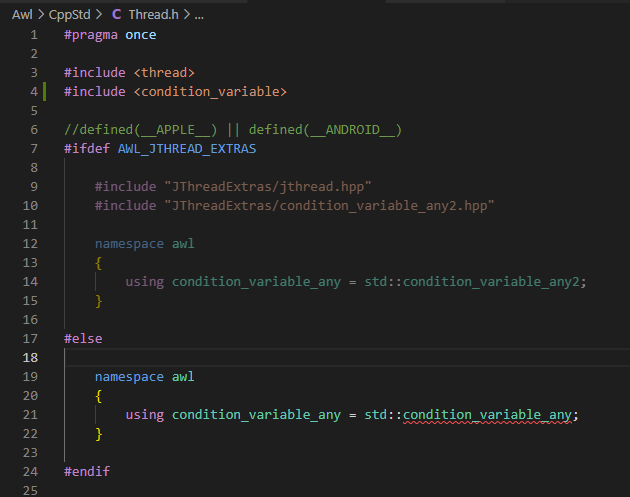Click the '#include' keyword on line 3
Image resolution: width=630 pixels, height=497 pixels.
tap(95, 73)
